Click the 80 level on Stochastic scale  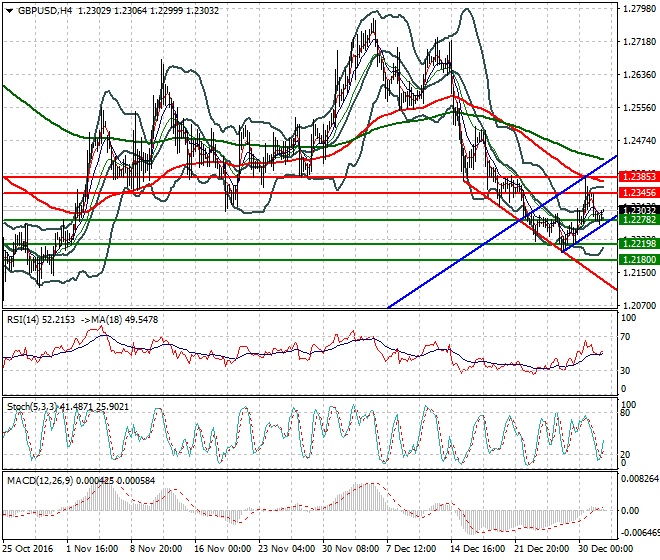click(x=626, y=412)
